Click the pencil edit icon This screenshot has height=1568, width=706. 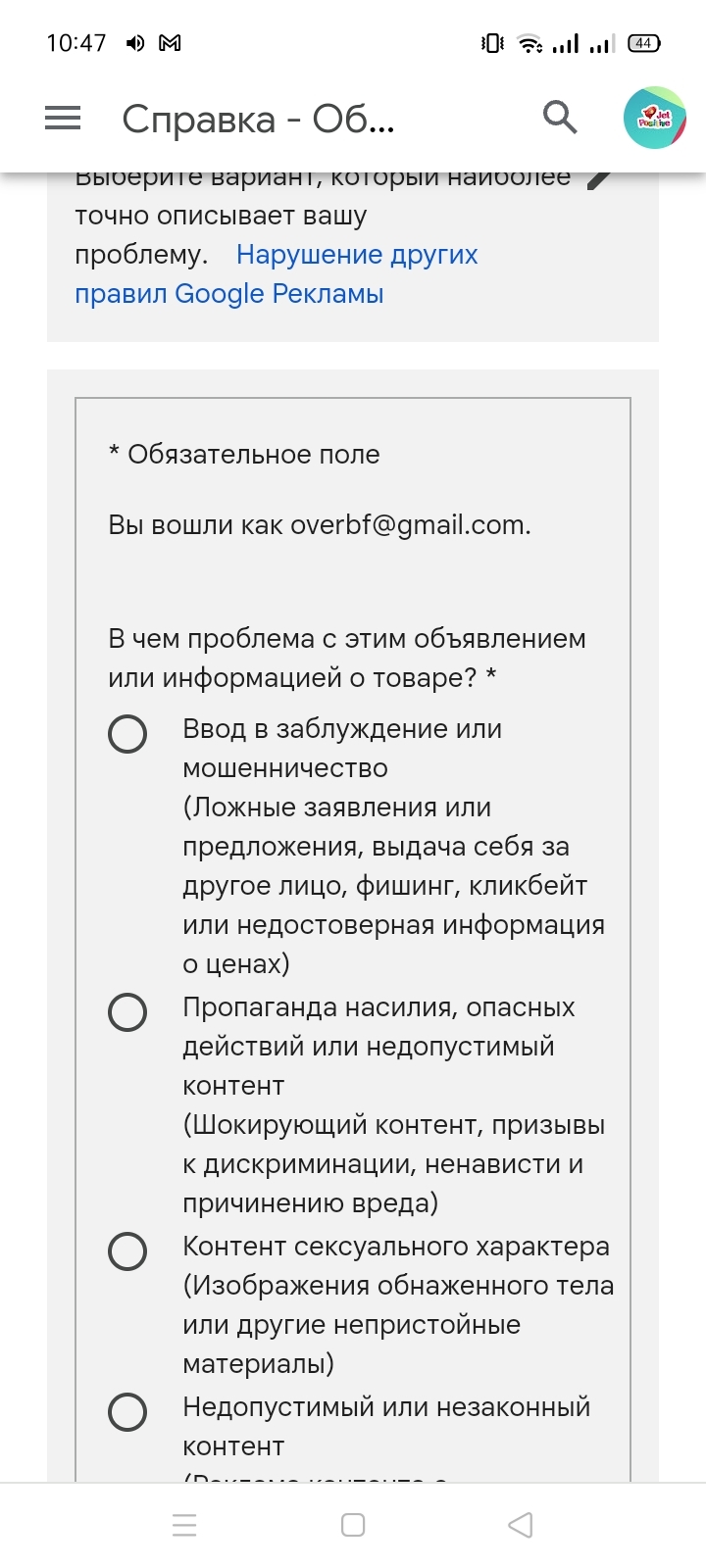pos(600,179)
